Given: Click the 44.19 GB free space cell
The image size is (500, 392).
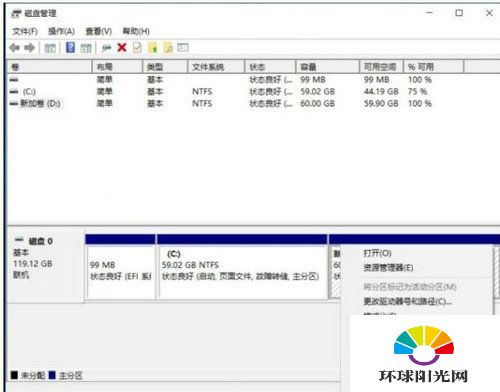Looking at the screenshot, I should 381,91.
